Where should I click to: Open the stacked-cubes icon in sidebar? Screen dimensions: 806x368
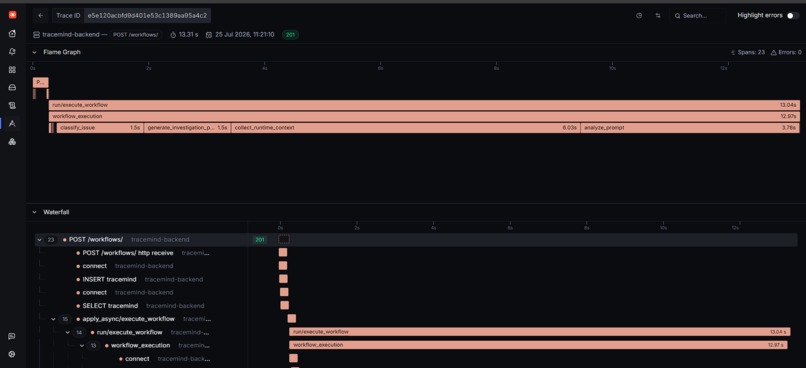coord(12,141)
